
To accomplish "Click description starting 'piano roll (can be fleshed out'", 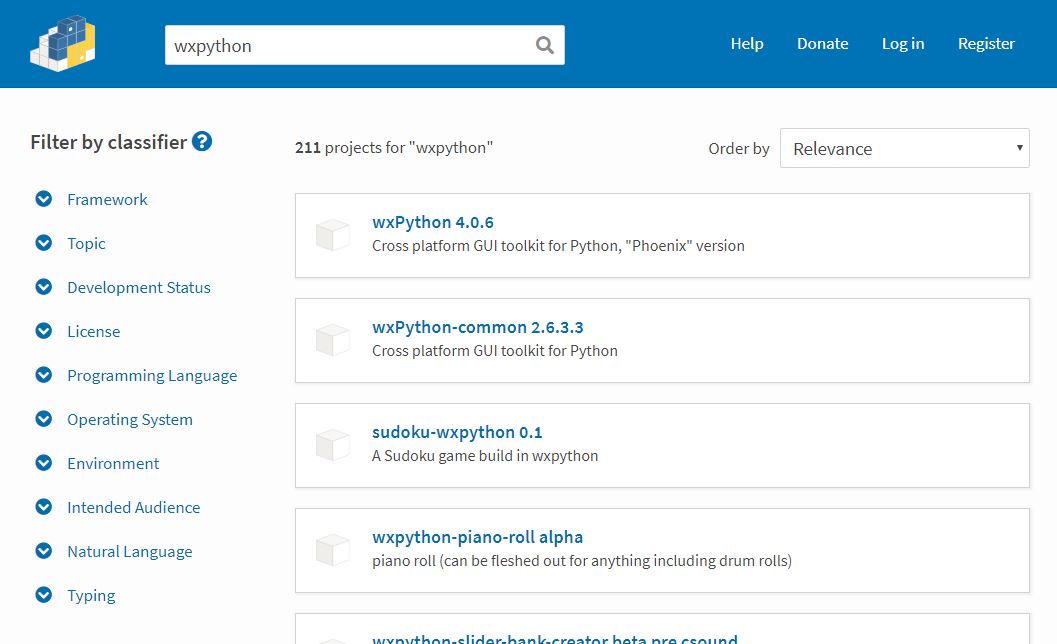I will [x=582, y=560].
